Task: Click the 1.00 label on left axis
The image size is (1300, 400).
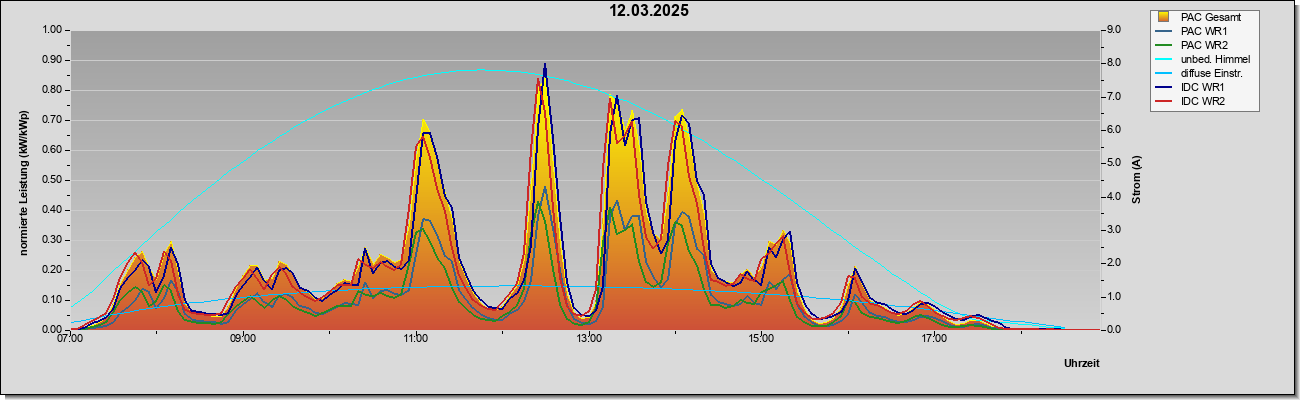Action: coord(51,30)
